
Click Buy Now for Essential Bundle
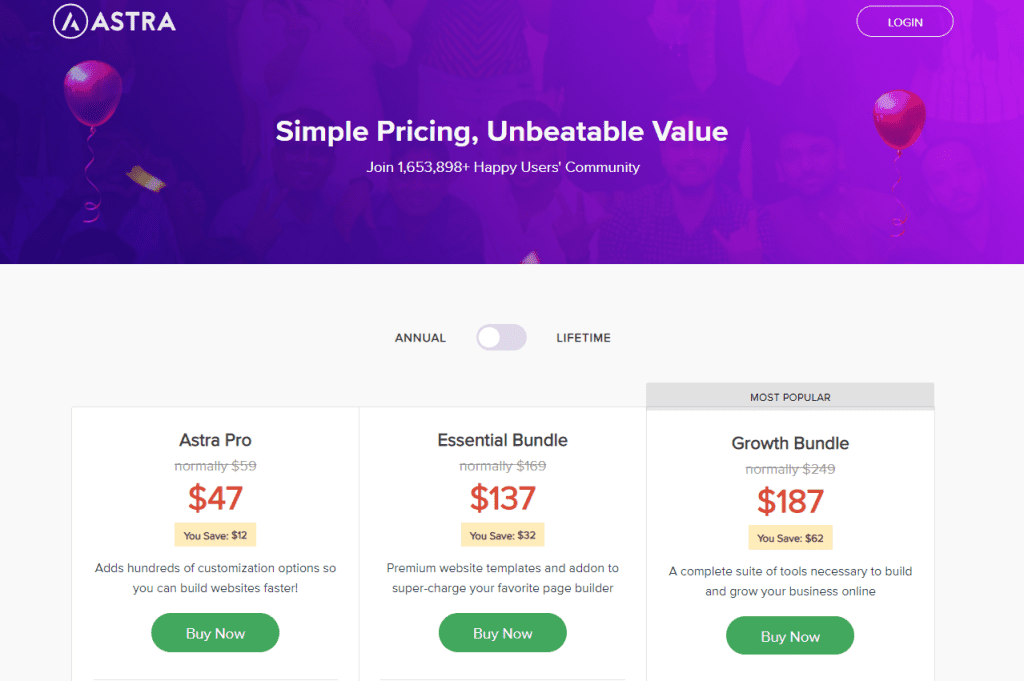(x=503, y=633)
